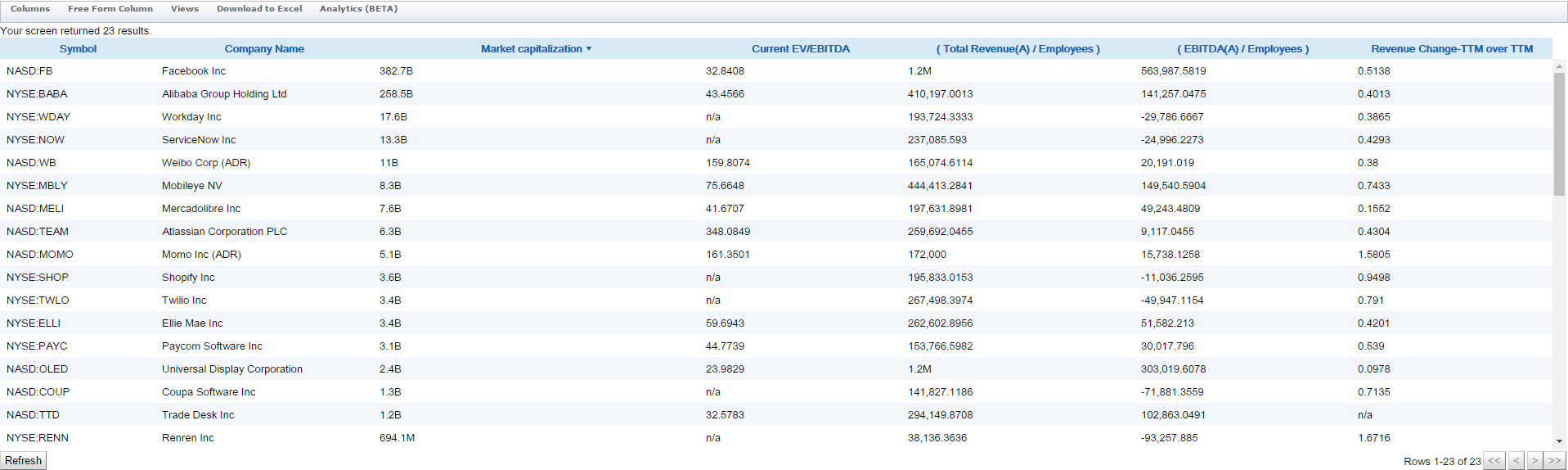Click Renren revenue change 1.6716
This screenshot has height=470, width=1568.
[x=1374, y=438]
